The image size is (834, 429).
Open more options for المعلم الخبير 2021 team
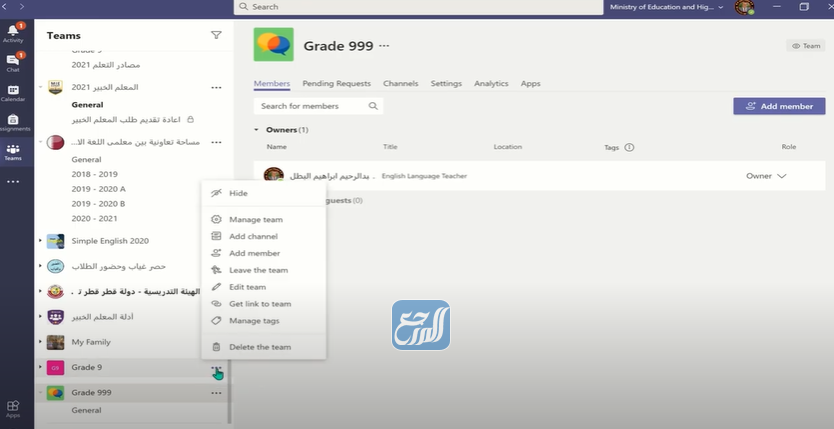pos(216,87)
